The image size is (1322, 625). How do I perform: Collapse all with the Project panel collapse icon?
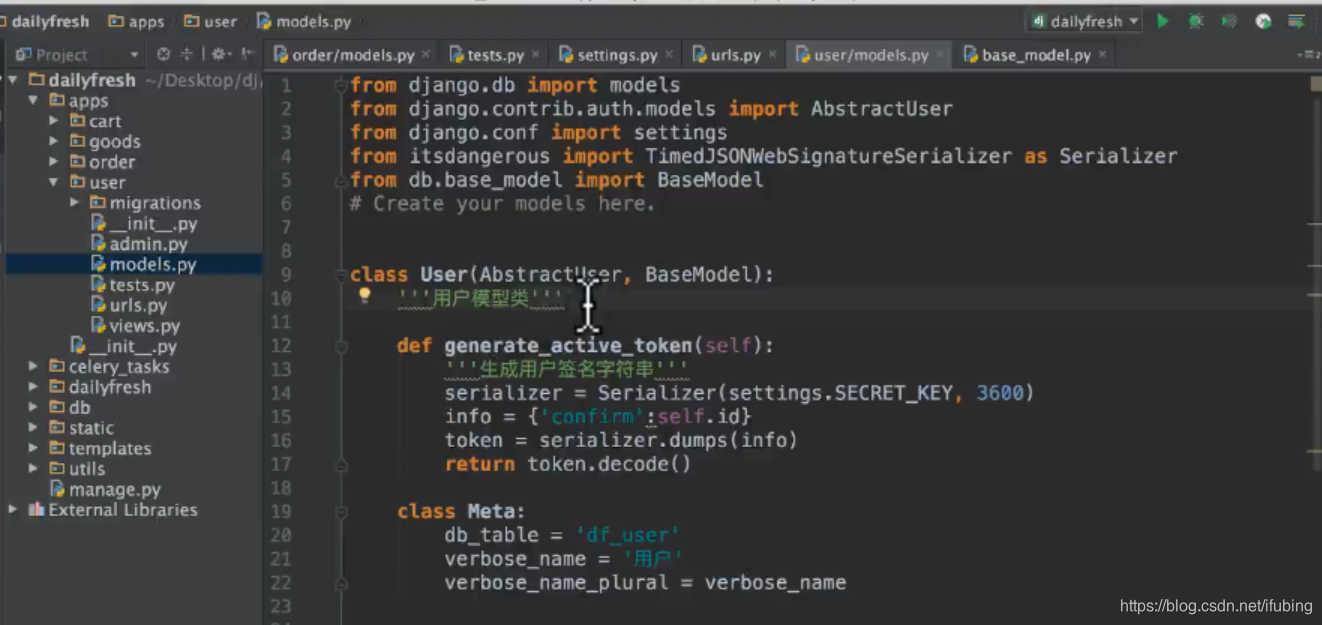[x=187, y=54]
